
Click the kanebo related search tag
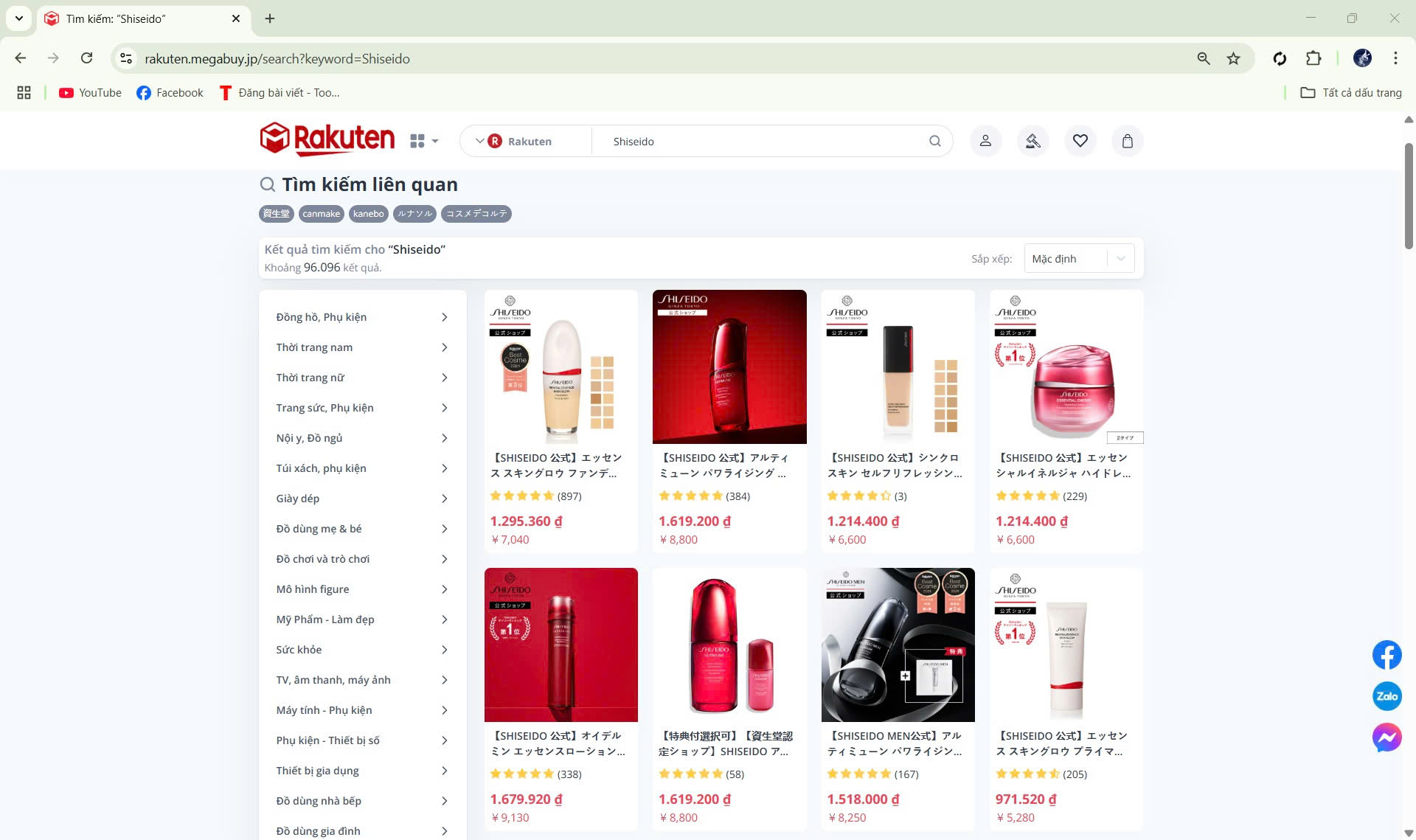[368, 214]
